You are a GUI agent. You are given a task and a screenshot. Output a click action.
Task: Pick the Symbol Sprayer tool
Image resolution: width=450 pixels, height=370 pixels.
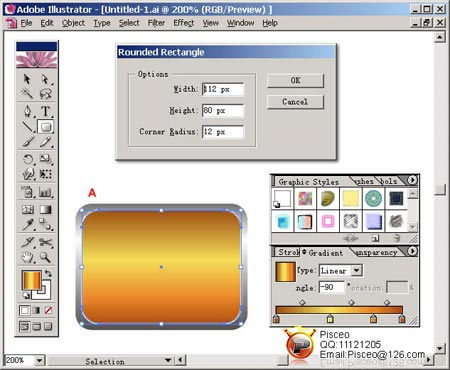pyautogui.click(x=27, y=192)
